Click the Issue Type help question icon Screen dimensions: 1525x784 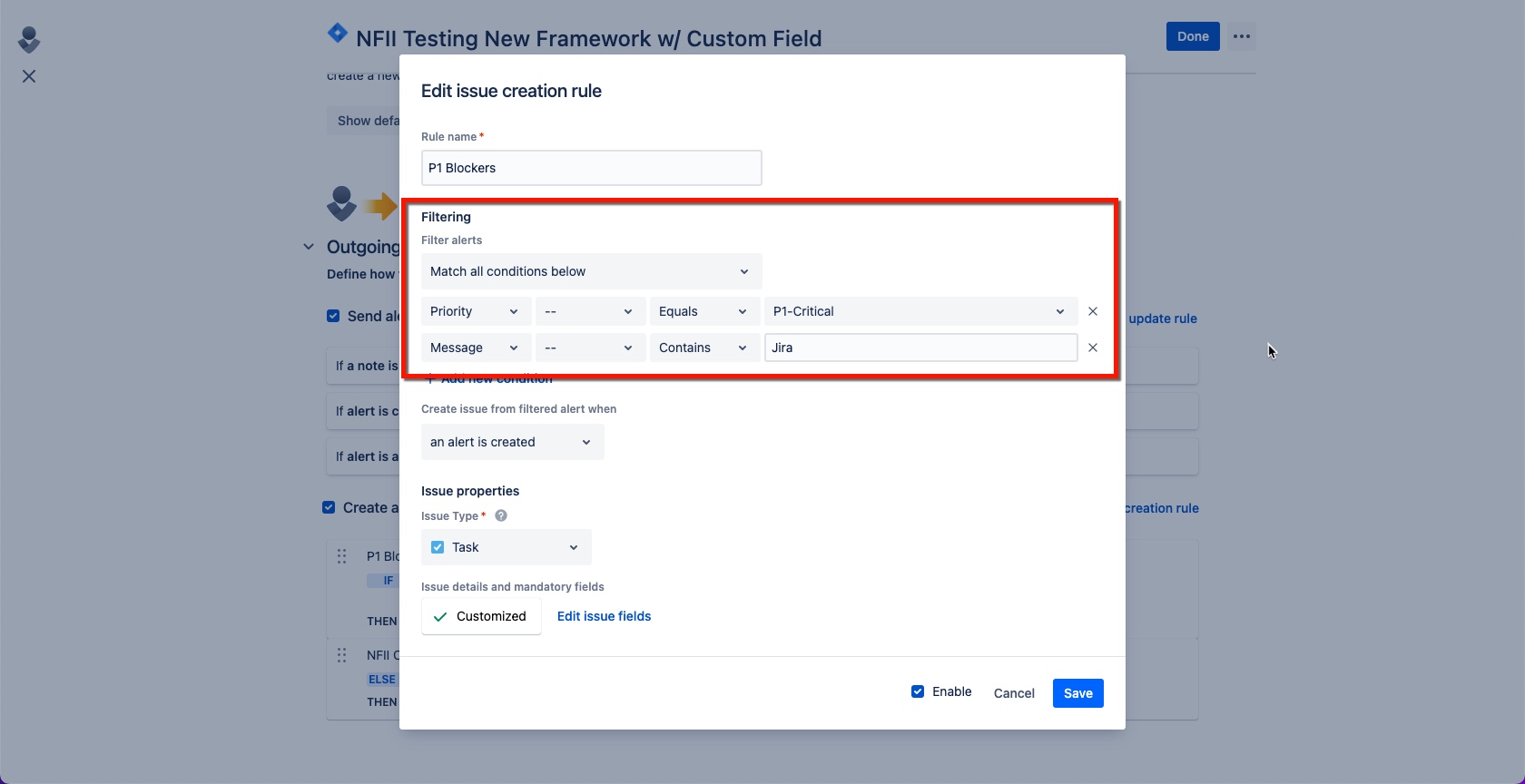click(x=501, y=515)
